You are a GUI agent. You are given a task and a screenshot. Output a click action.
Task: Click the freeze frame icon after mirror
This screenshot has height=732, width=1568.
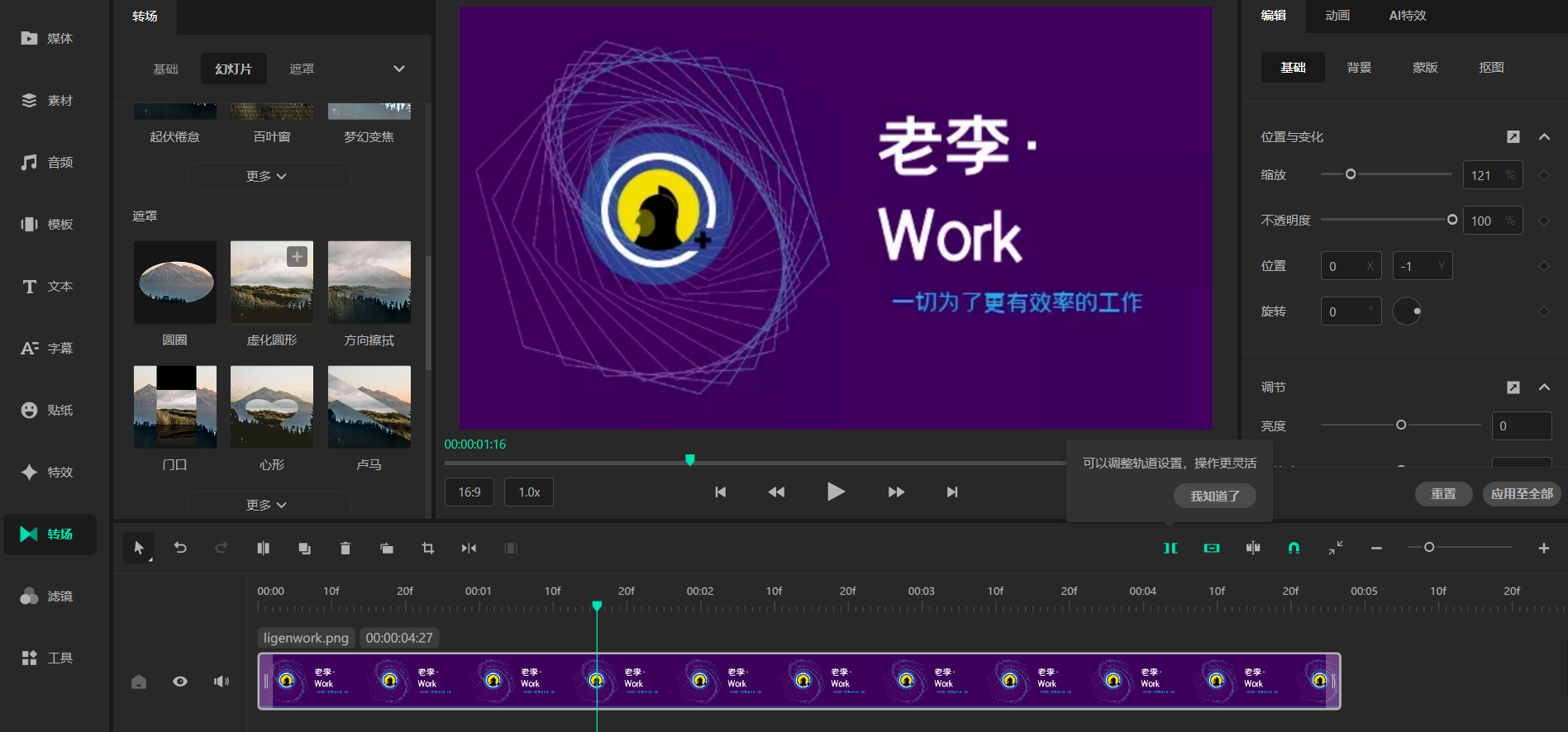(511, 548)
